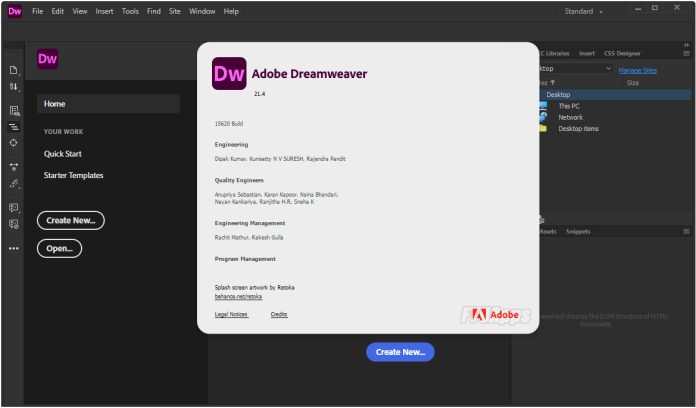Click the Size column header
The image size is (696, 408).
coord(633,83)
